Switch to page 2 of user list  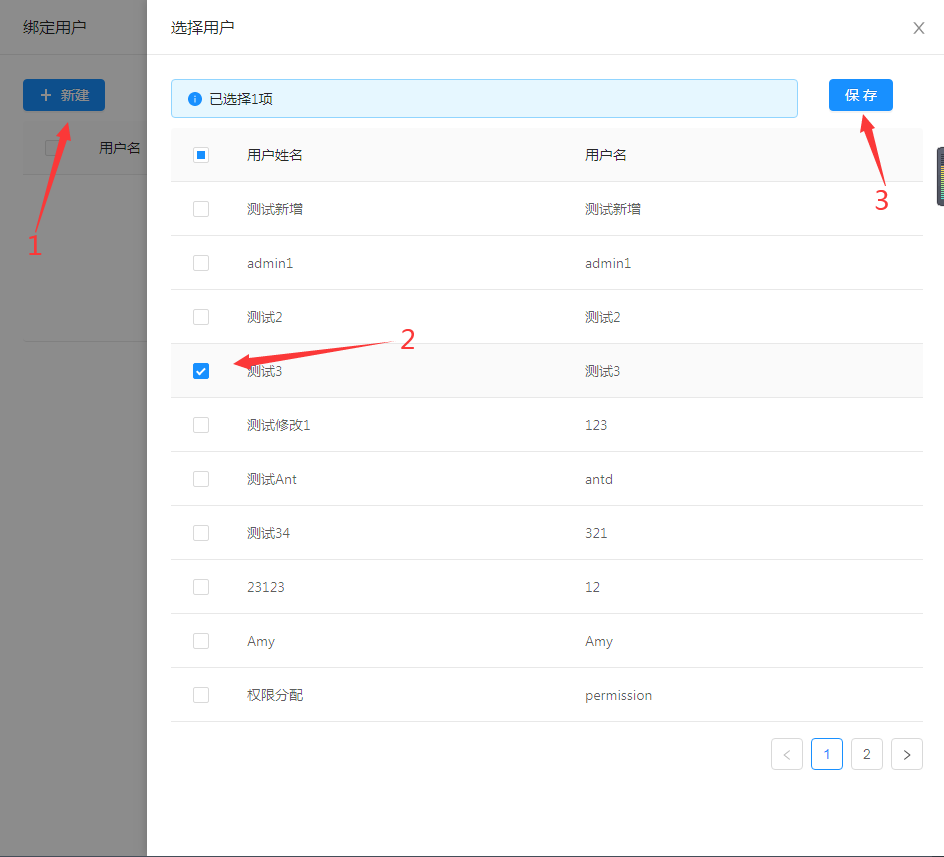[x=866, y=755]
